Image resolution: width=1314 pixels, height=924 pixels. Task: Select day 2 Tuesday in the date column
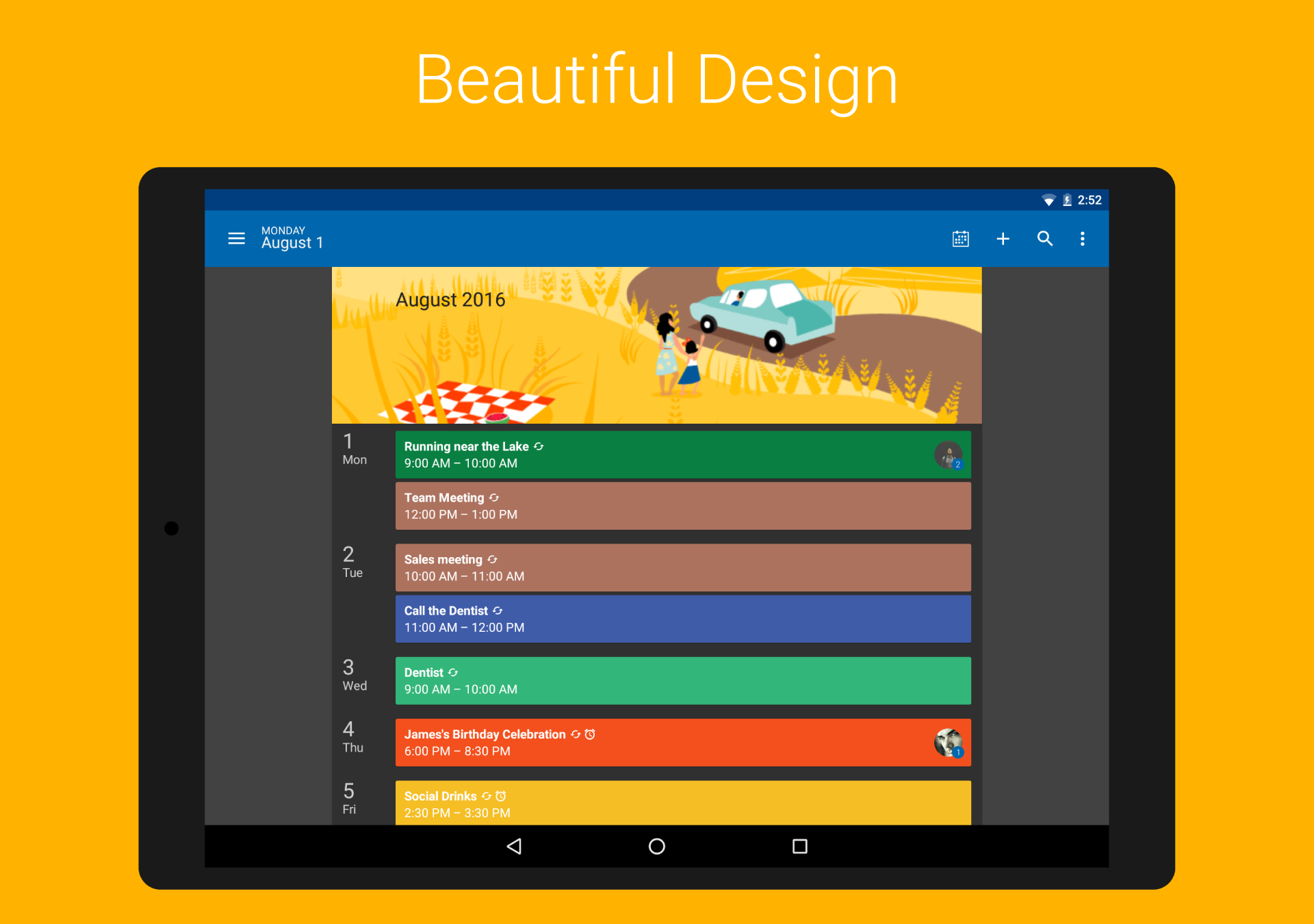[x=350, y=563]
